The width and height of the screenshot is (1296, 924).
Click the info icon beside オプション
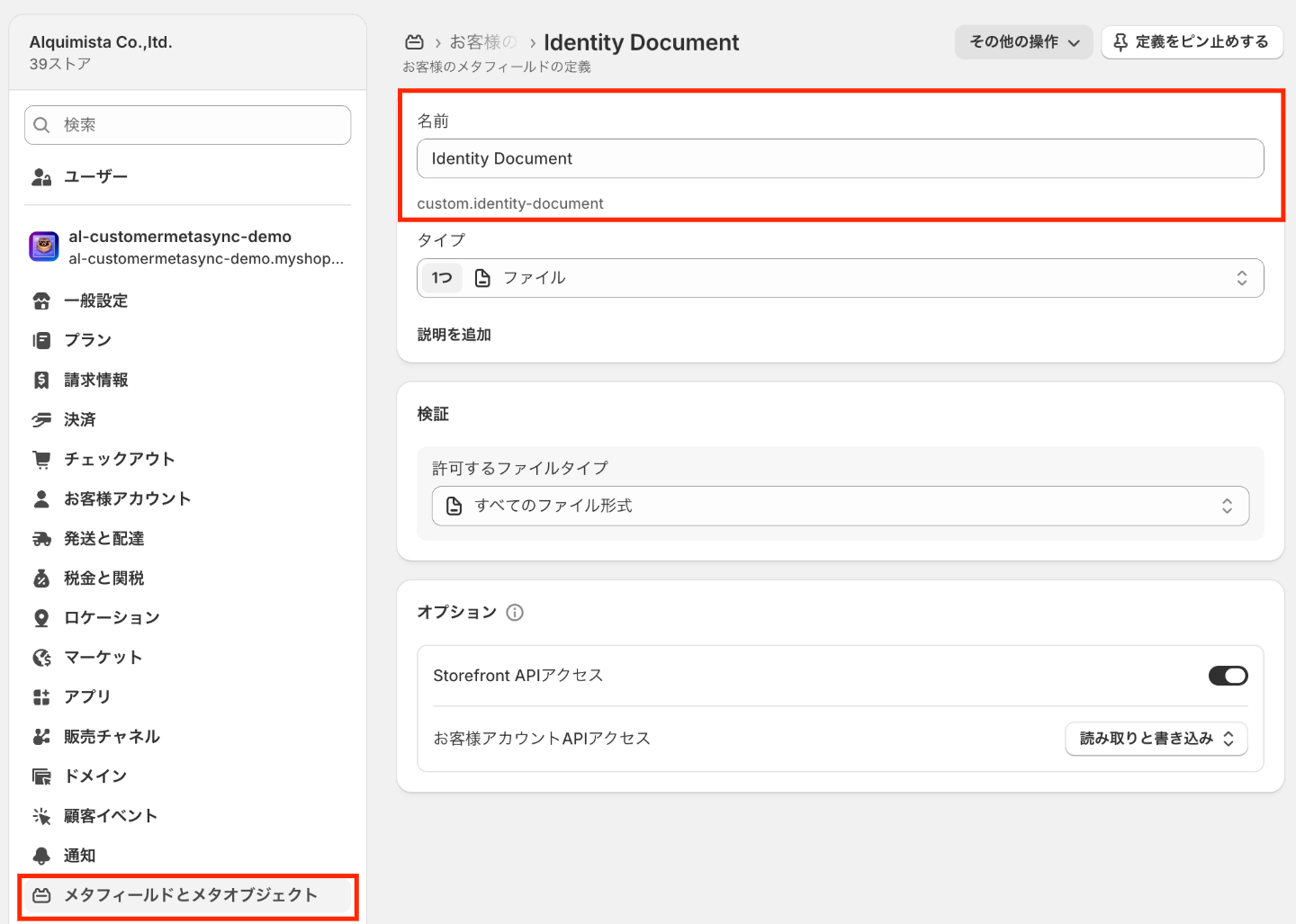[515, 613]
